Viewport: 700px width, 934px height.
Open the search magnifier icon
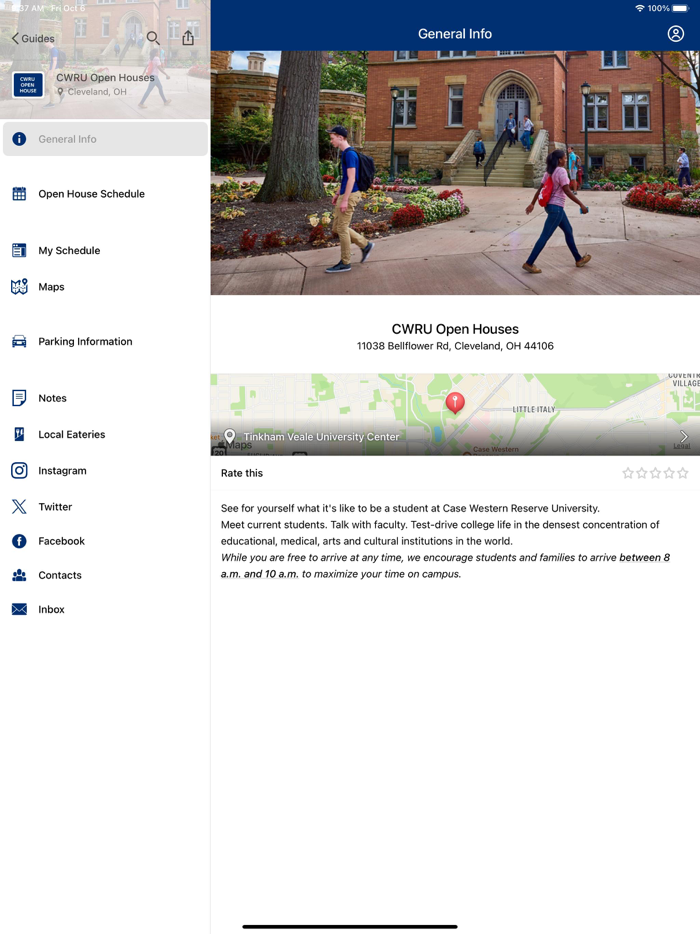coord(153,38)
